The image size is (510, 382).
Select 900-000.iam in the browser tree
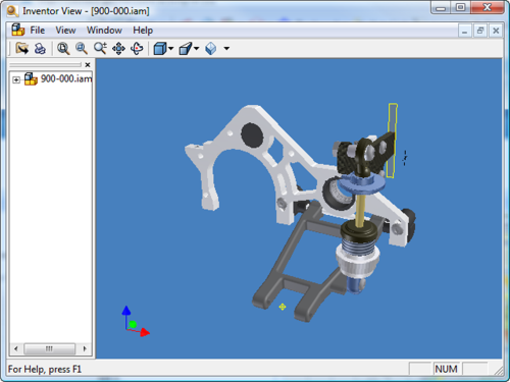point(66,79)
